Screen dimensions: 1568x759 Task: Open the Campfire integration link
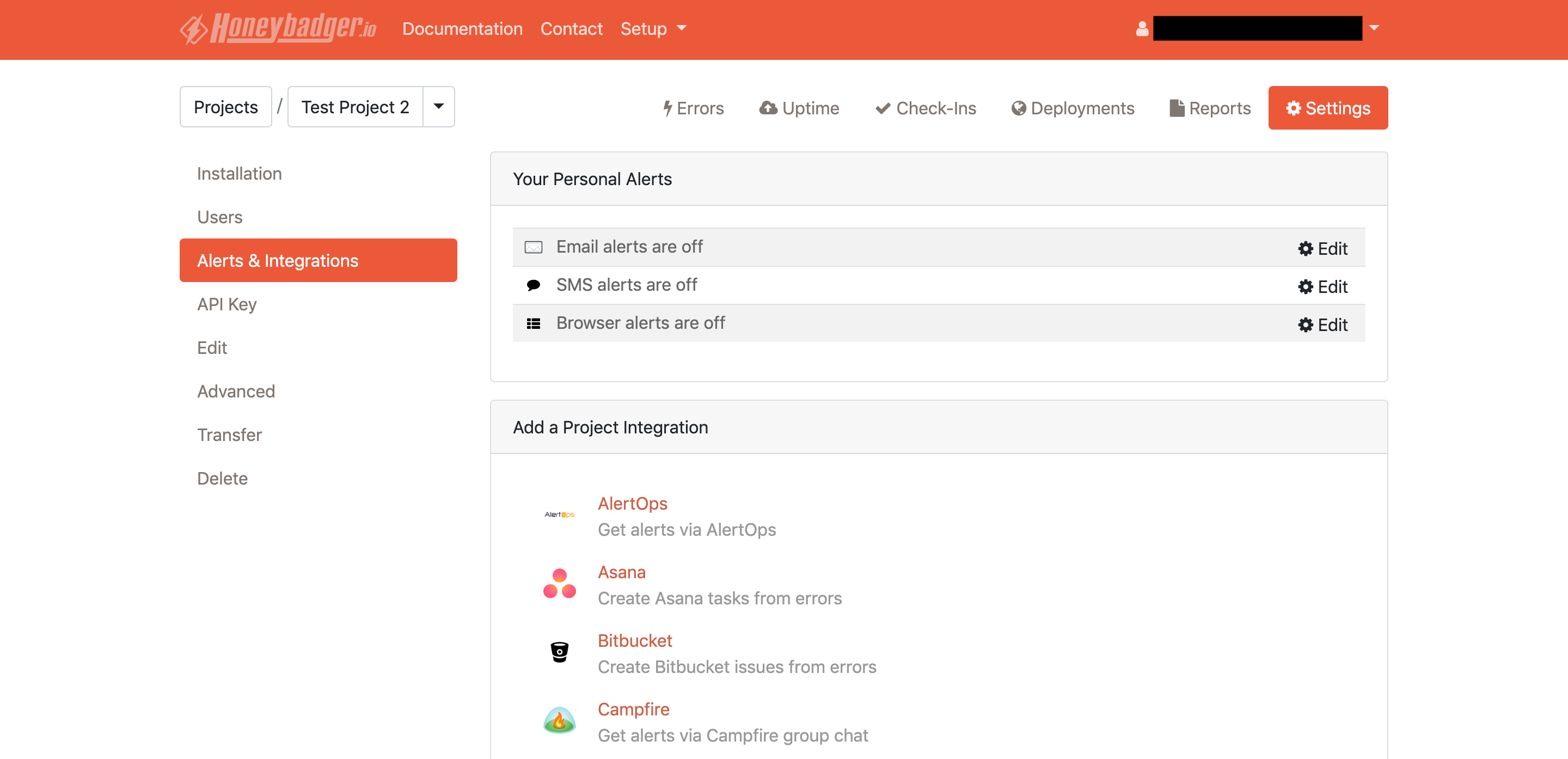point(633,709)
